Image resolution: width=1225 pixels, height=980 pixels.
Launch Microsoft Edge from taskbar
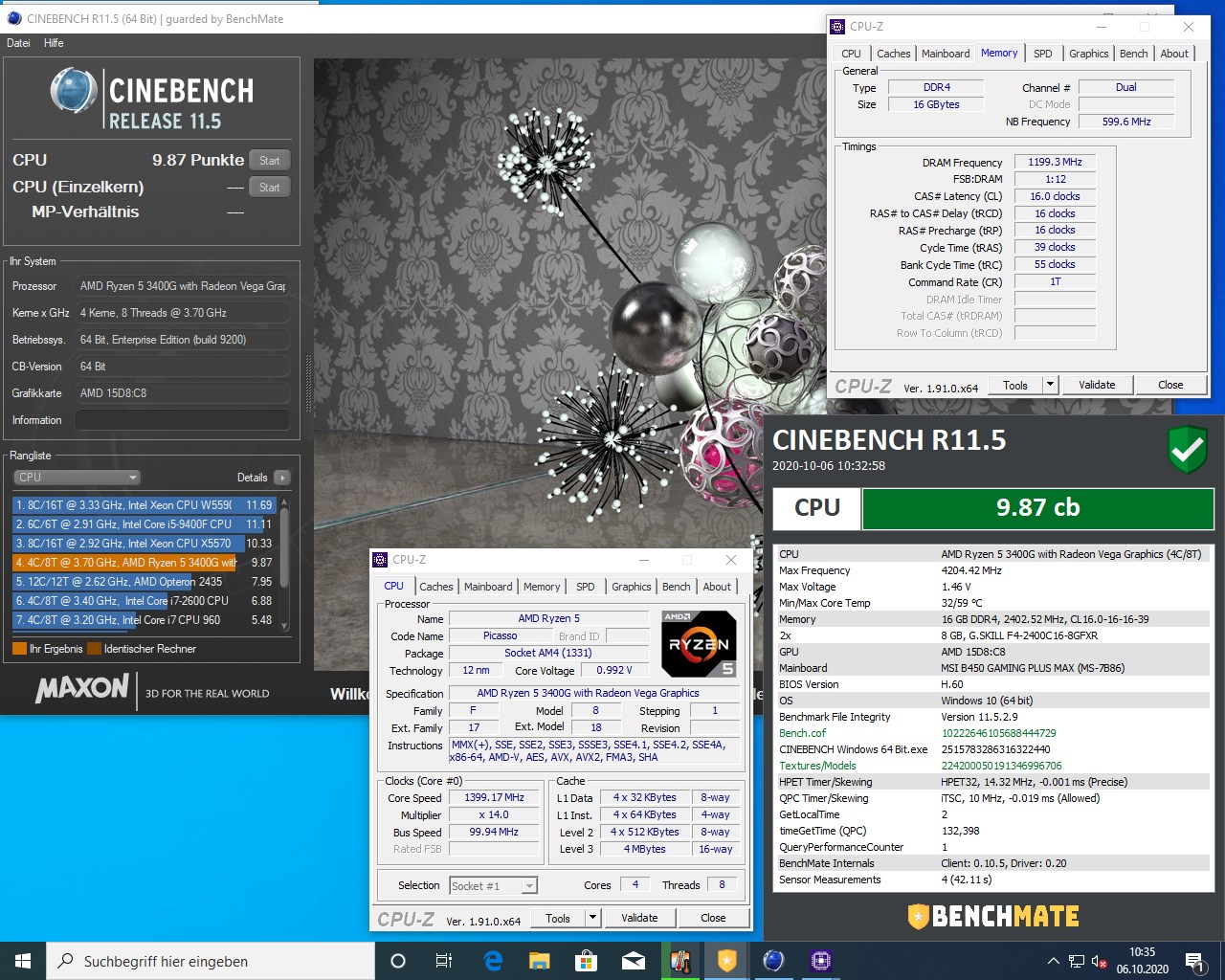pyautogui.click(x=493, y=961)
